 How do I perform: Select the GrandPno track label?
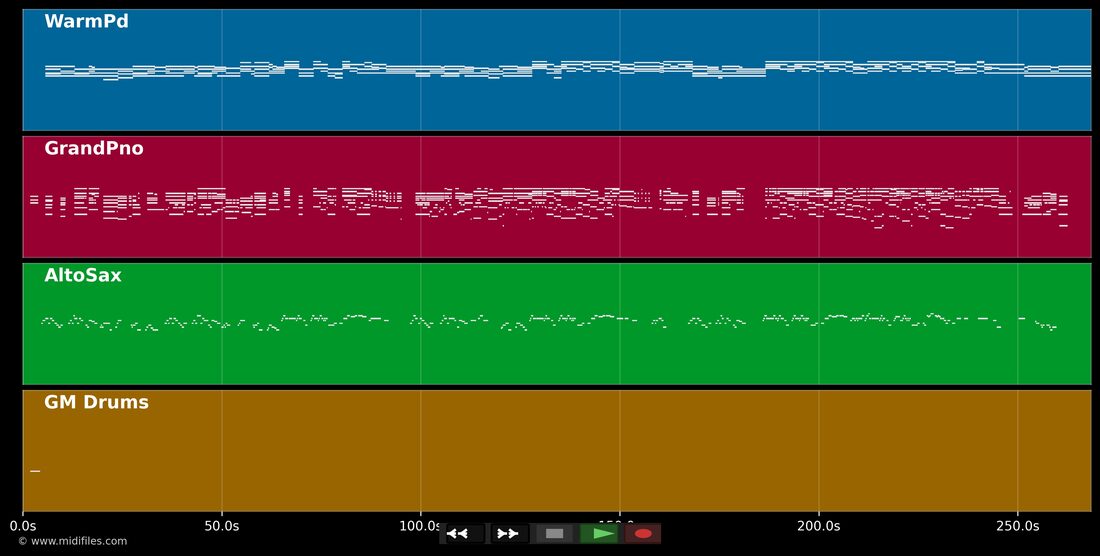93,148
